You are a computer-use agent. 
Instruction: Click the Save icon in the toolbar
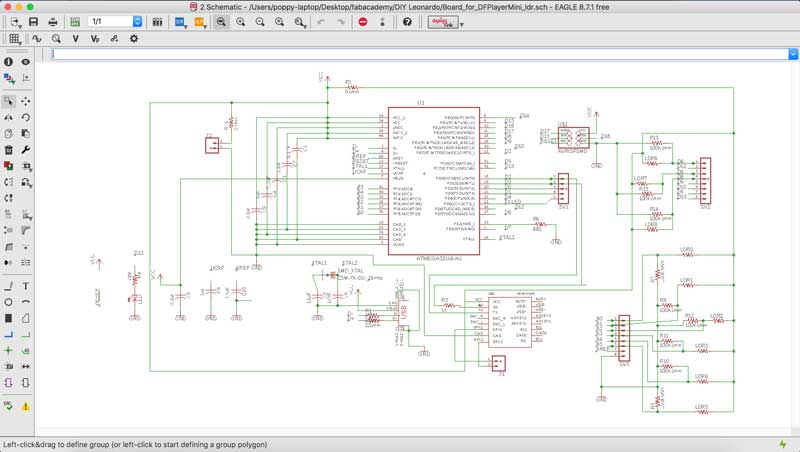33,22
